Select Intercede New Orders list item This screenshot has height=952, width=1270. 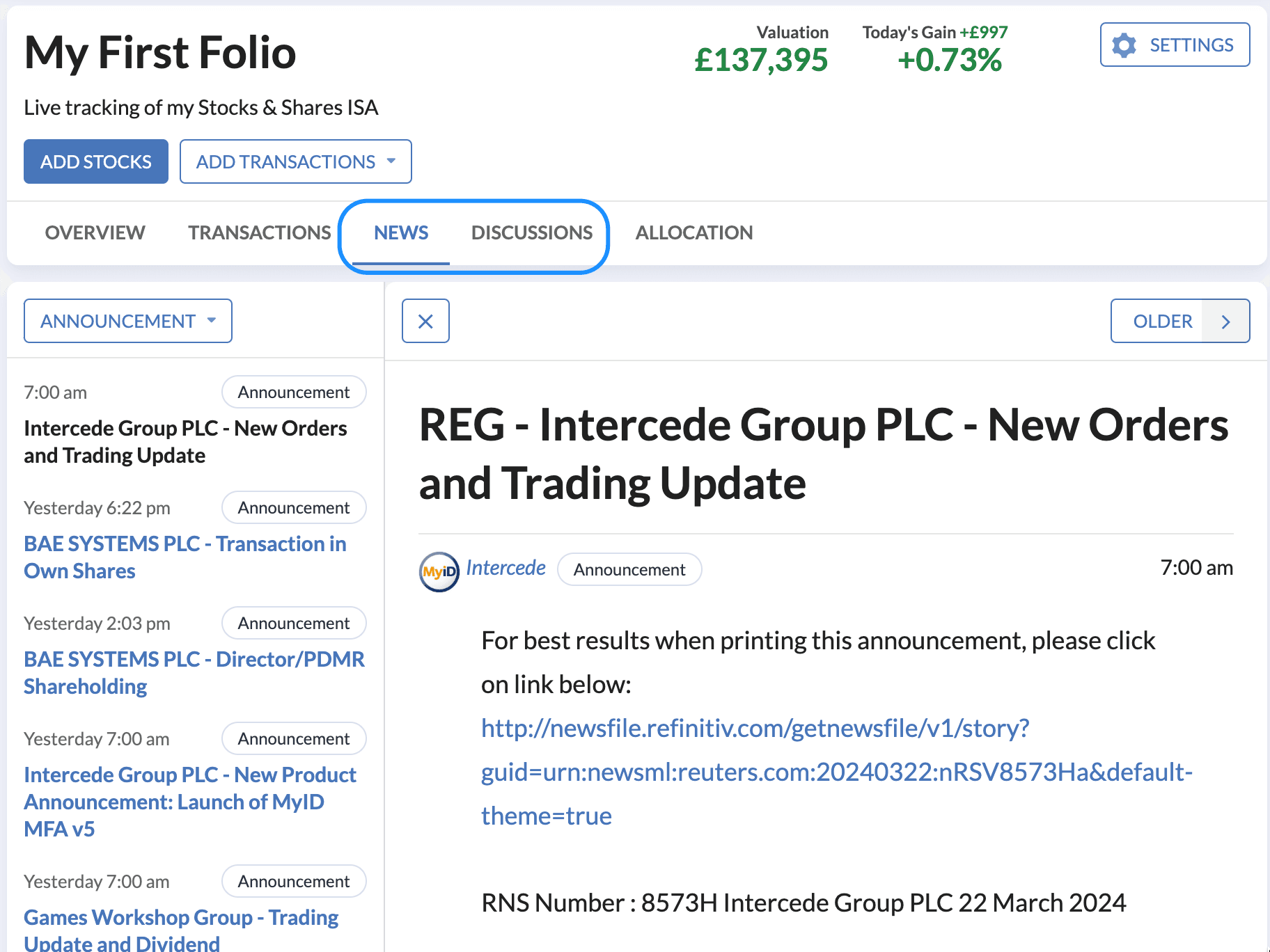tap(185, 441)
